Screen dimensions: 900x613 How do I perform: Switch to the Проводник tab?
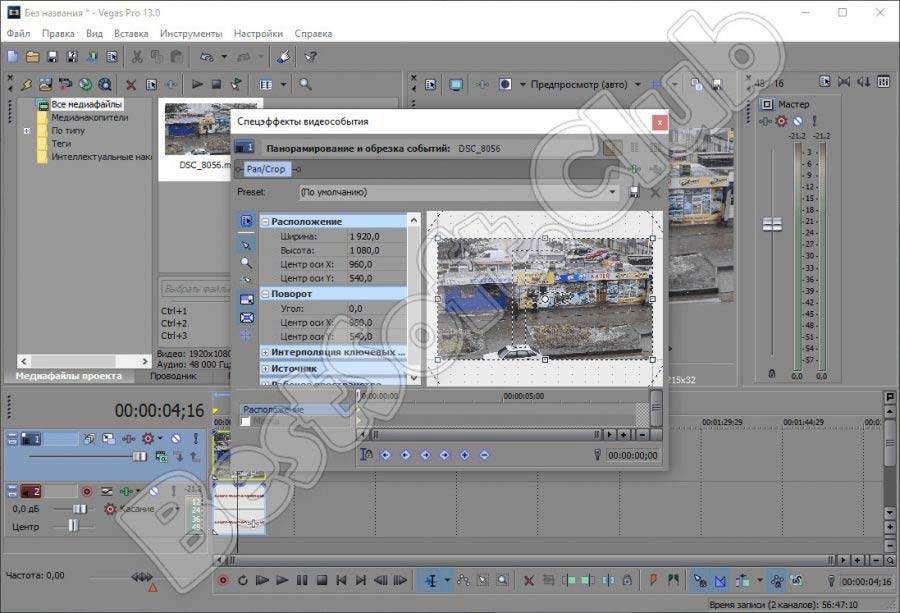click(x=173, y=376)
